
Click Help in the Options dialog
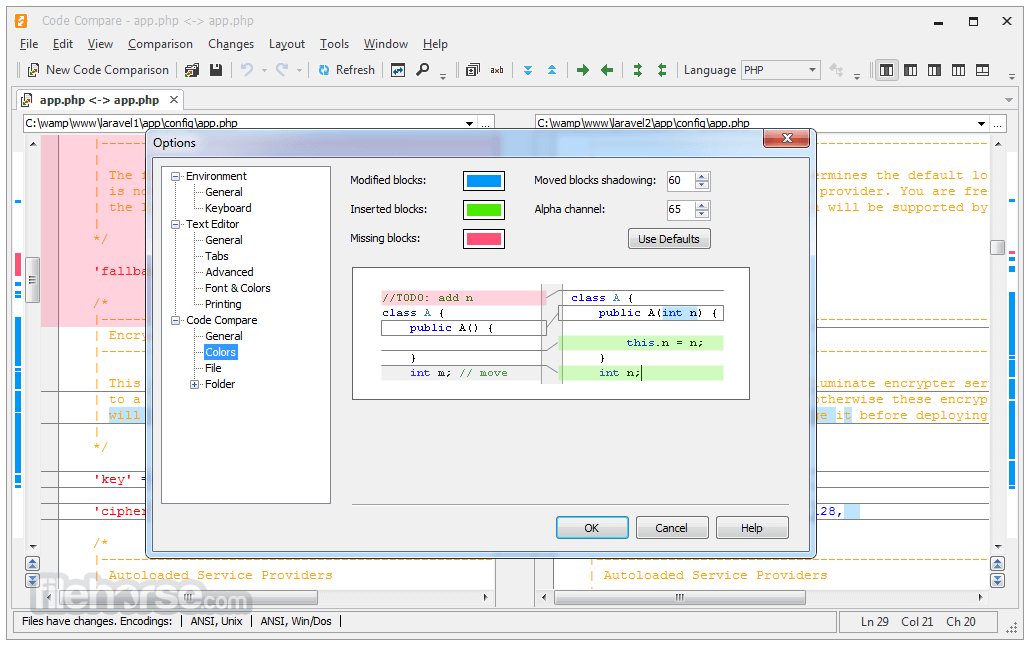tap(751, 527)
